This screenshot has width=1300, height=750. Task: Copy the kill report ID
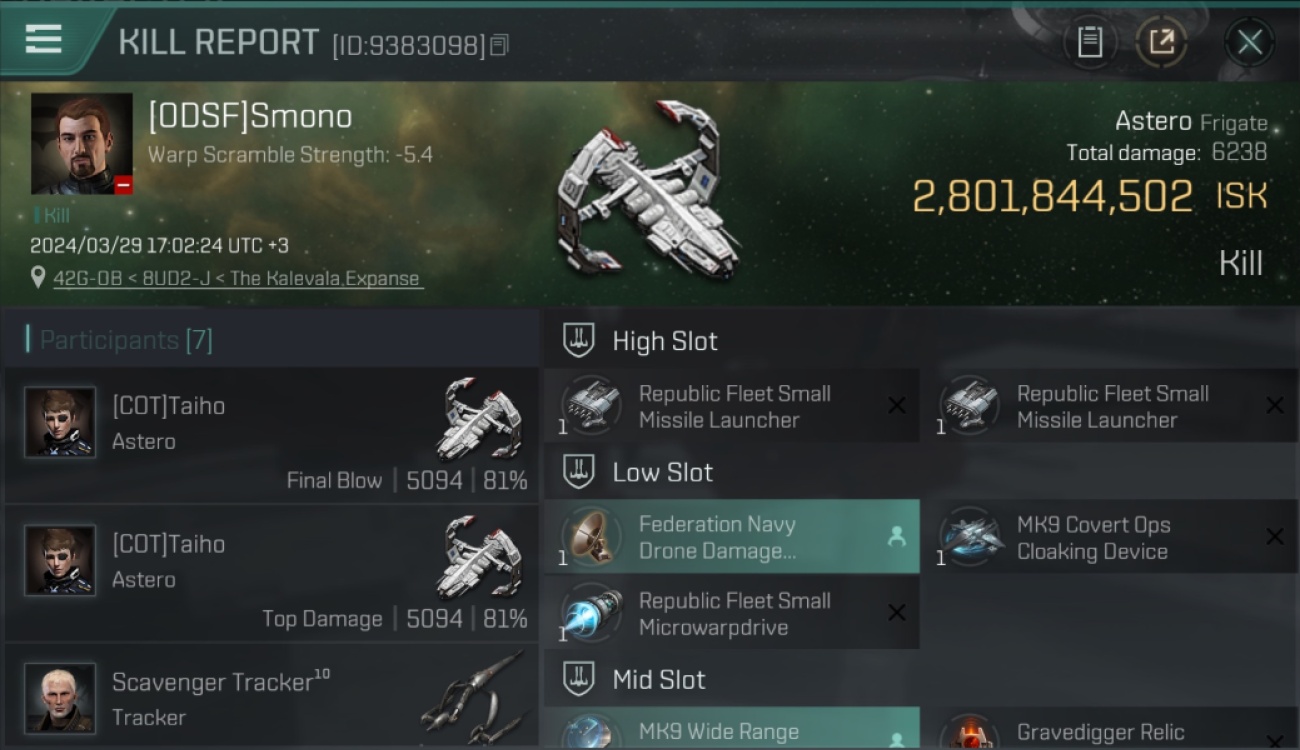499,45
